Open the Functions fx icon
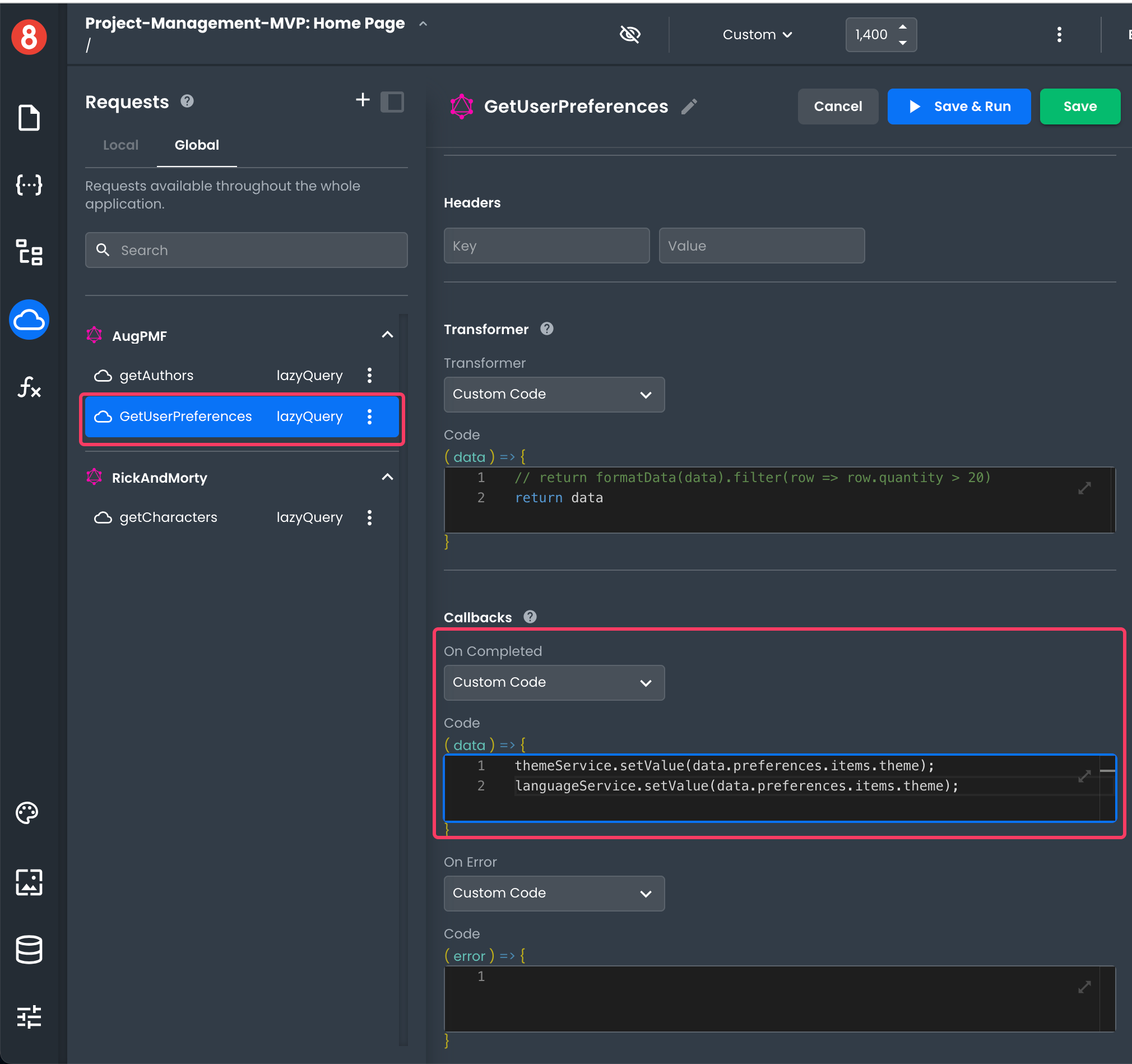1132x1064 pixels. coord(29,387)
